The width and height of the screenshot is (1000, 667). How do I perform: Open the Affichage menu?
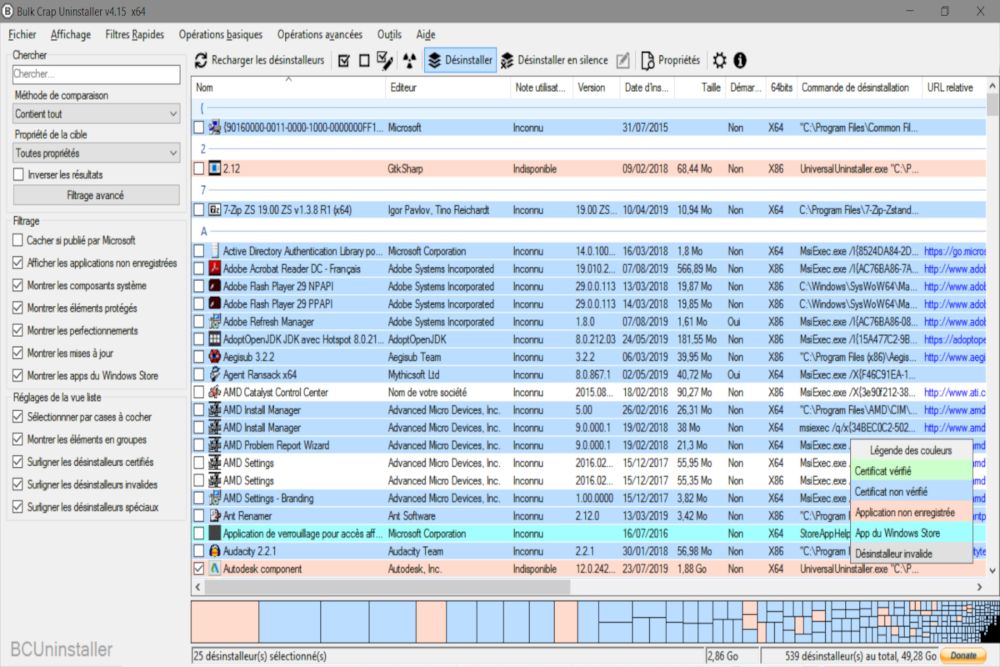click(71, 34)
